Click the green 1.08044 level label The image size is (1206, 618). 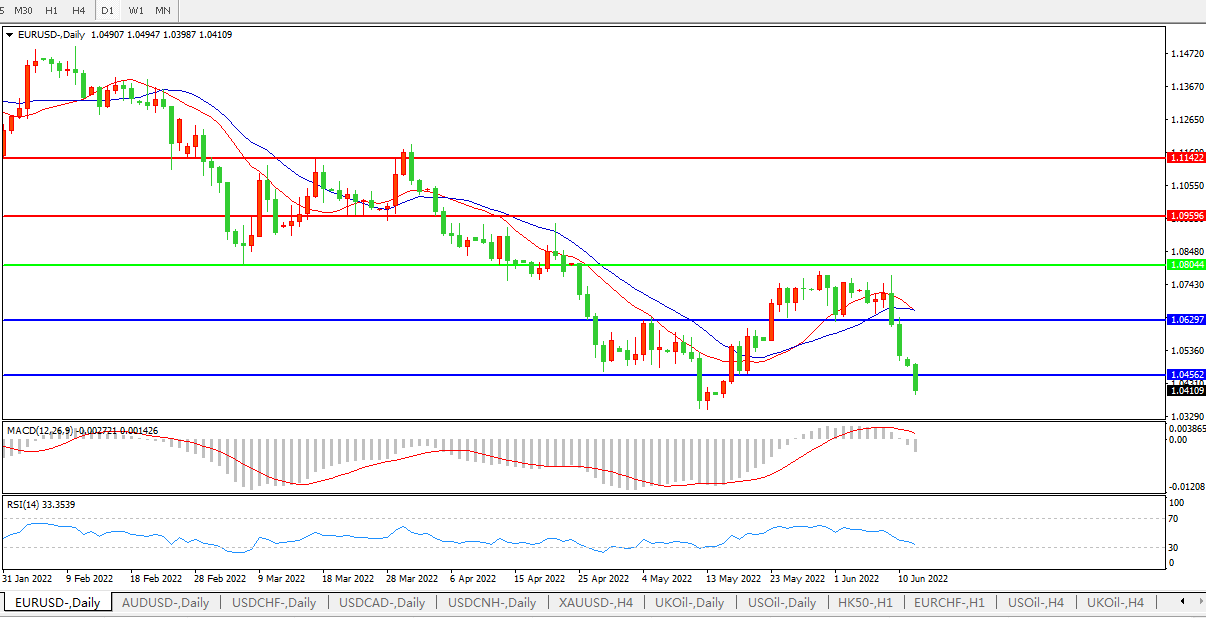tap(1186, 265)
